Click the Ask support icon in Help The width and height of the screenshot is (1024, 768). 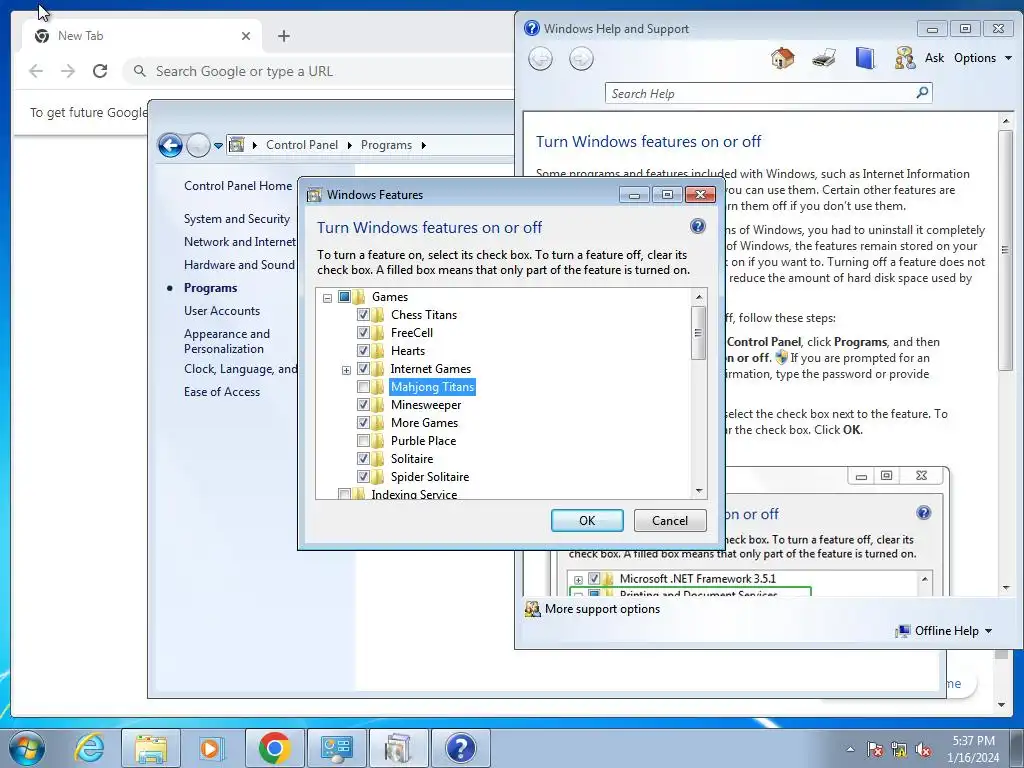tap(904, 58)
